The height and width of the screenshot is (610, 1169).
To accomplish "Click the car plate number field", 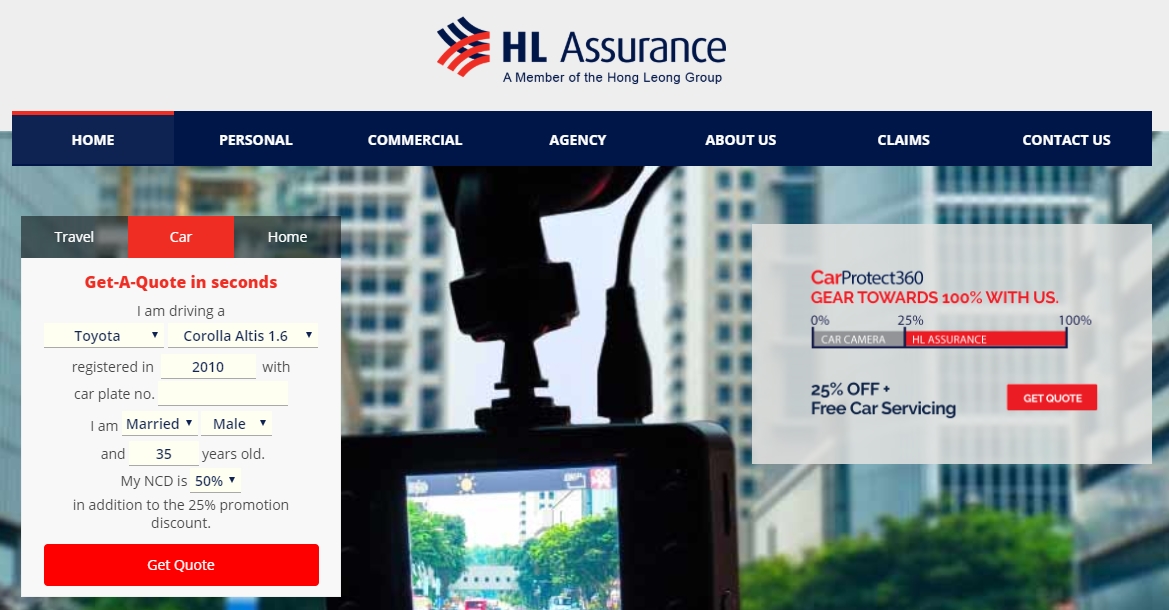I will tap(223, 394).
